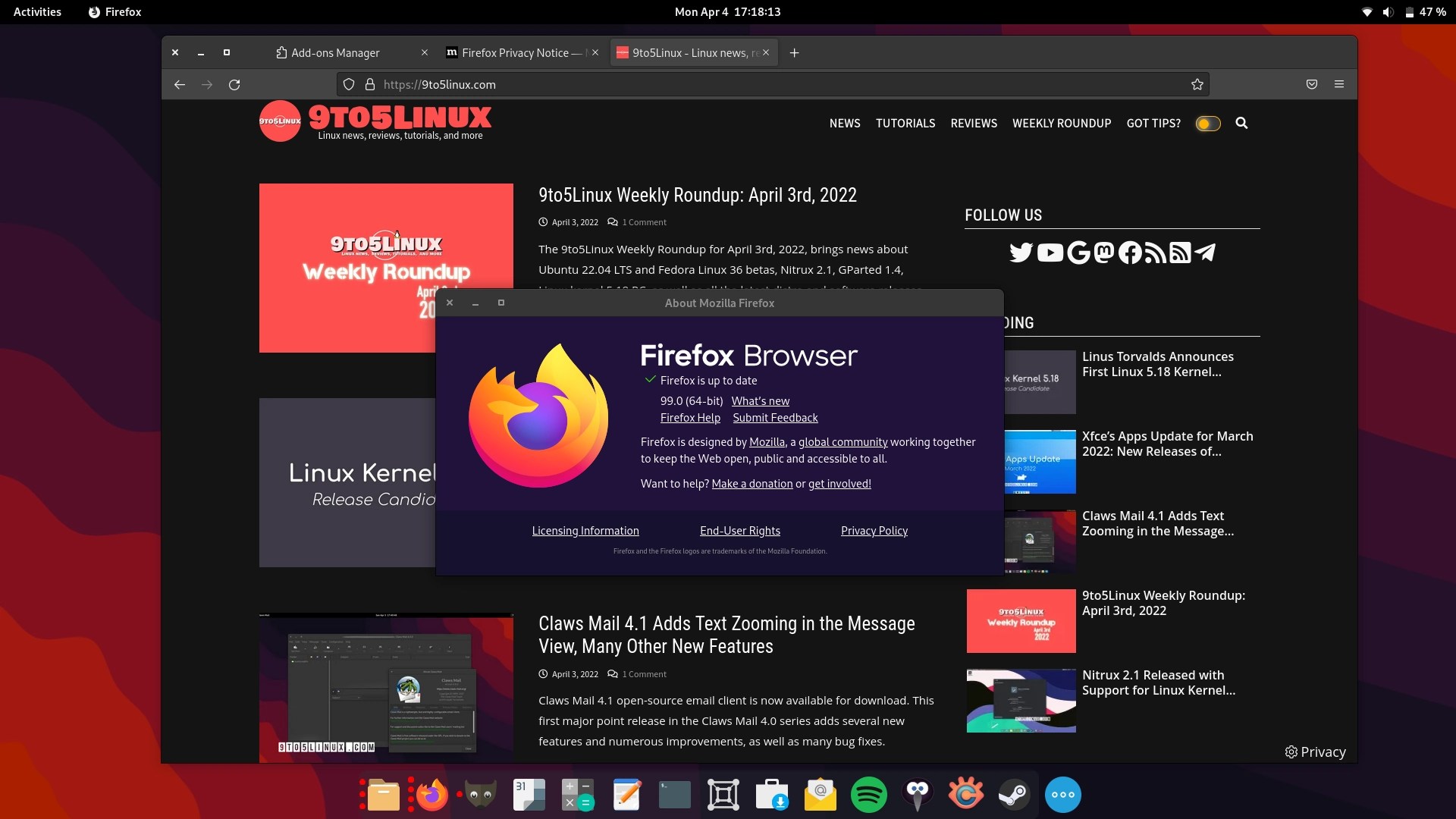
Task: Click the Mastodon follow icon
Action: [1103, 253]
